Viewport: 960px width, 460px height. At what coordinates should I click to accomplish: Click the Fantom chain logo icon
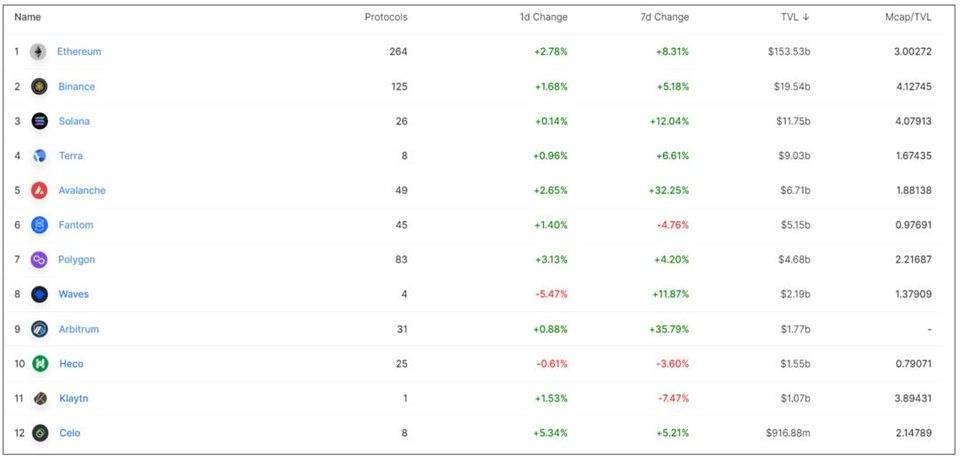[x=39, y=225]
